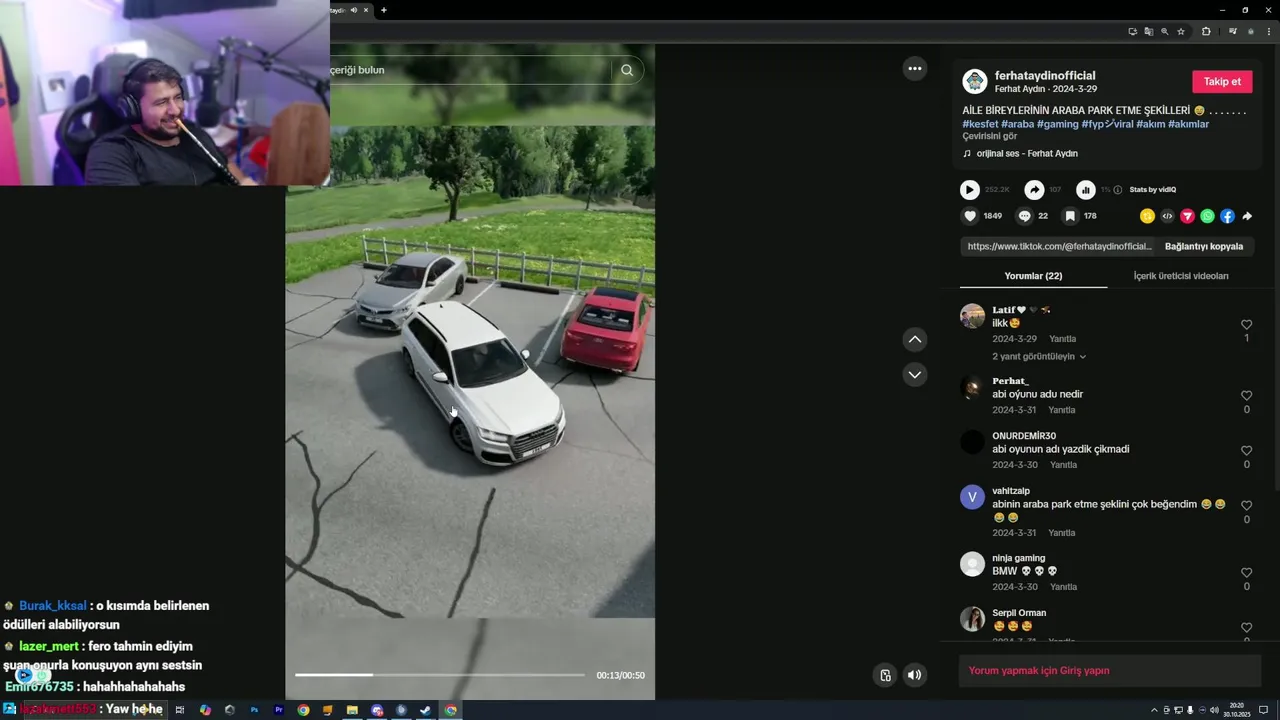1280x720 pixels.
Task: Bookmark the video with save icon 178
Action: 1070,216
